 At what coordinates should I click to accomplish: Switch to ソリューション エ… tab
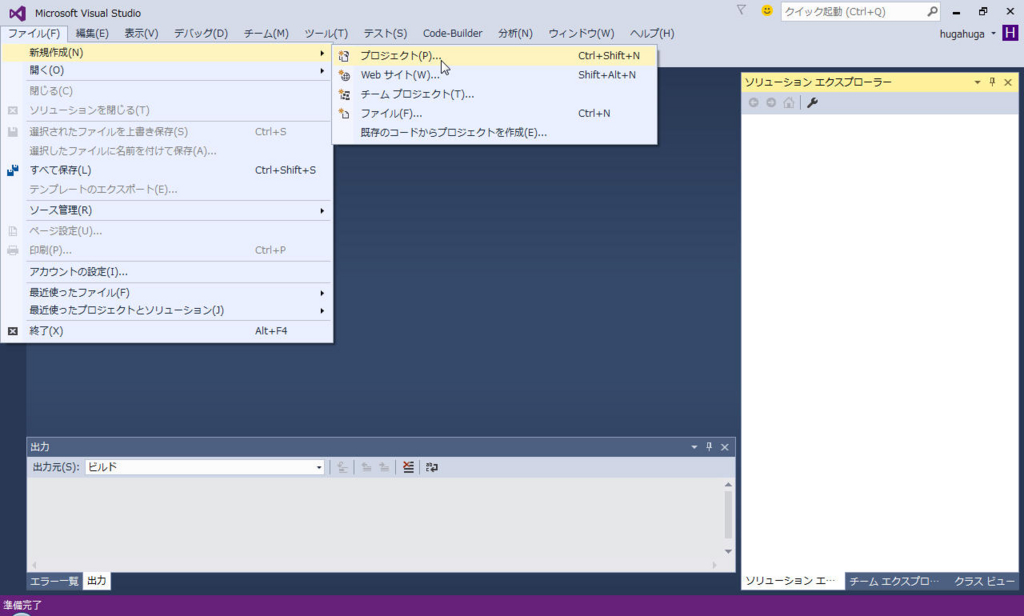(x=790, y=581)
